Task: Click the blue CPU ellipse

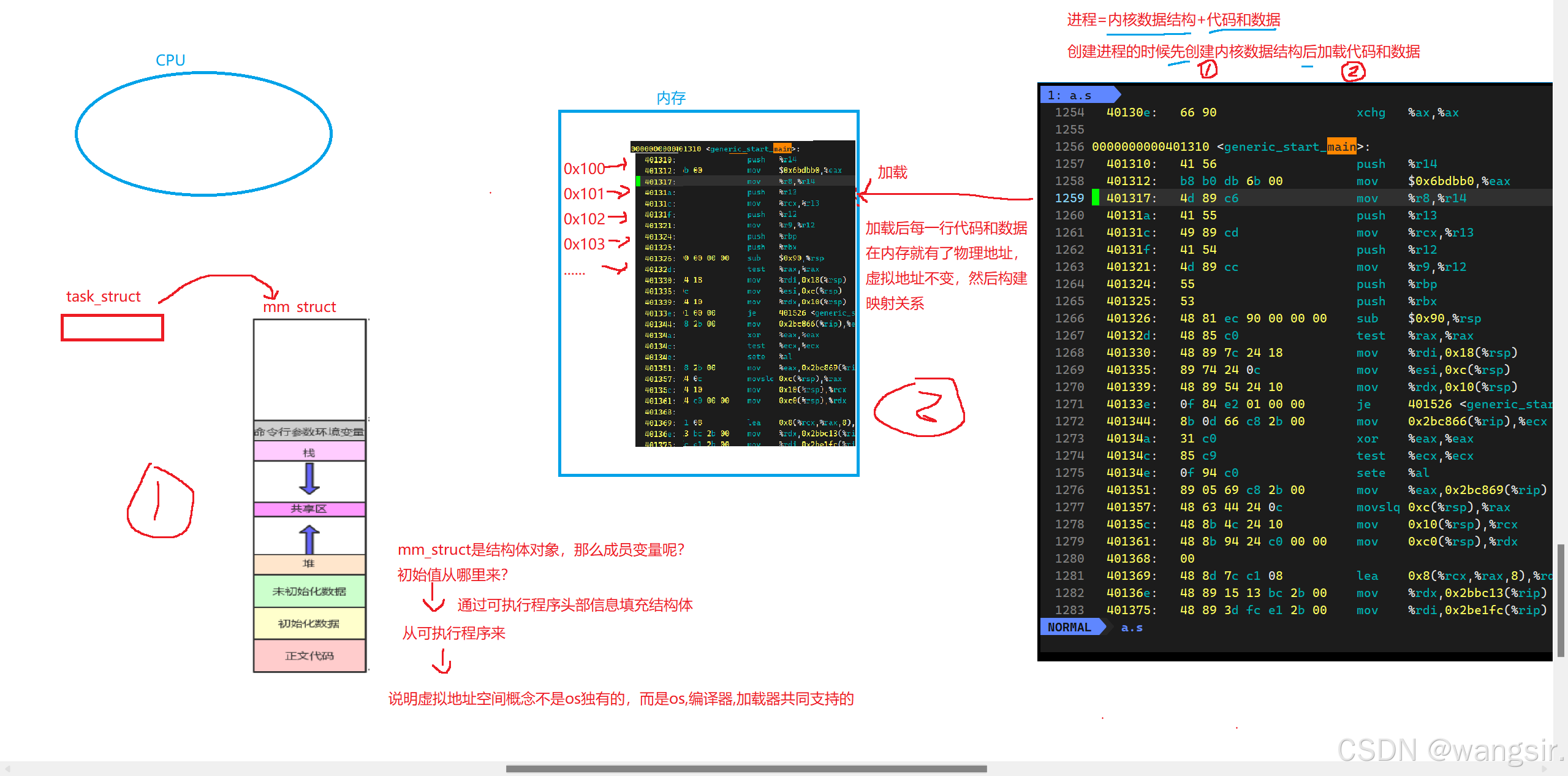Action: pyautogui.click(x=203, y=134)
